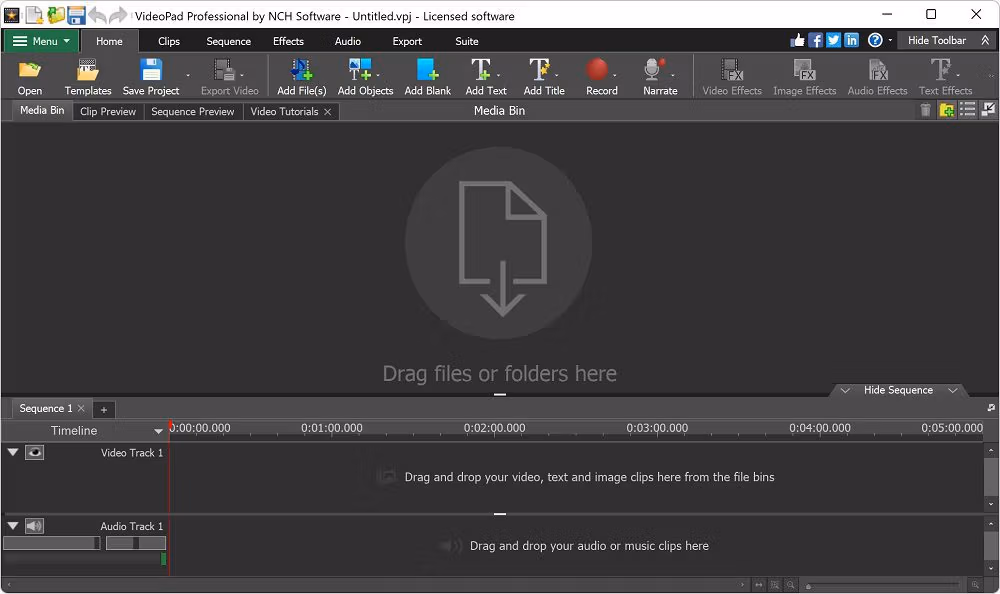The height and width of the screenshot is (594, 1000).
Task: Open the Narrate dropdown arrow
Action: (x=672, y=75)
